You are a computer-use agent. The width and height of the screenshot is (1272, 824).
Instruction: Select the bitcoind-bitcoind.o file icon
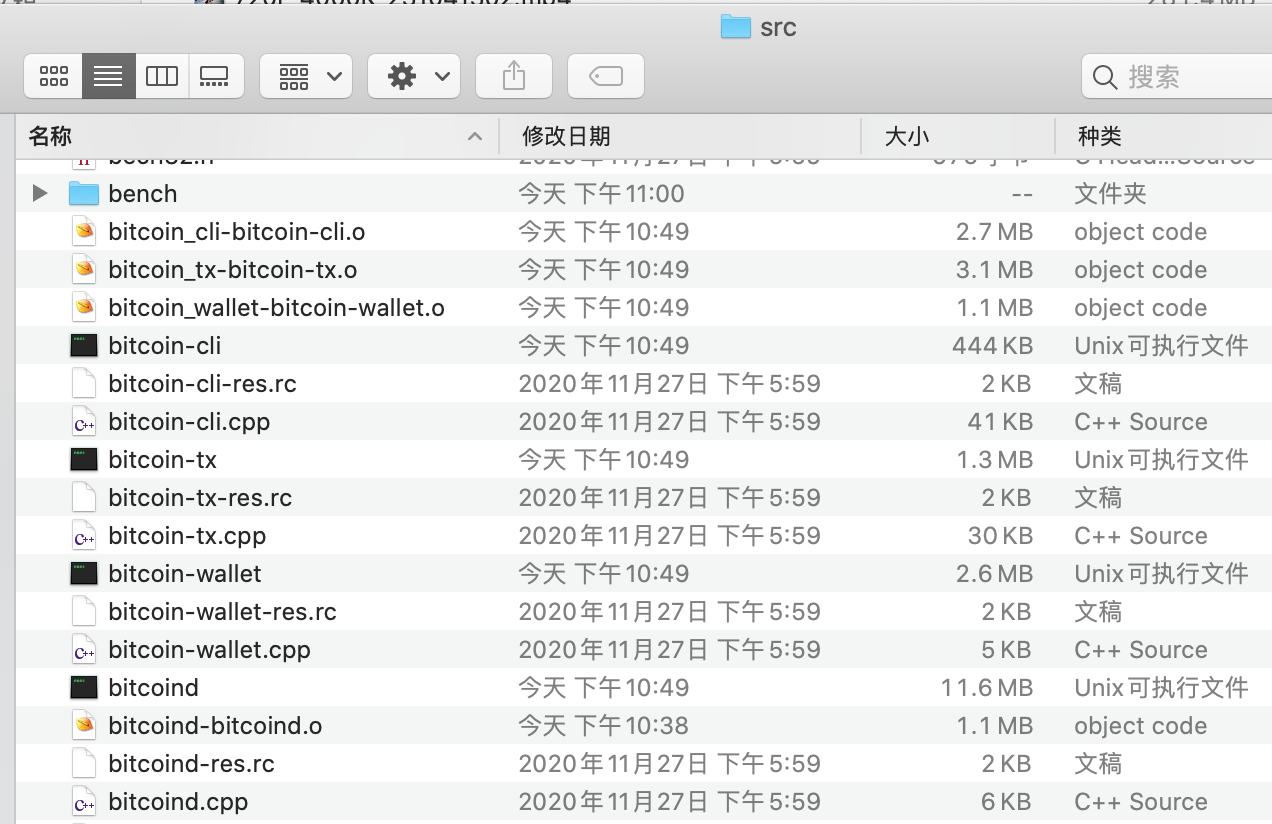[x=84, y=726]
